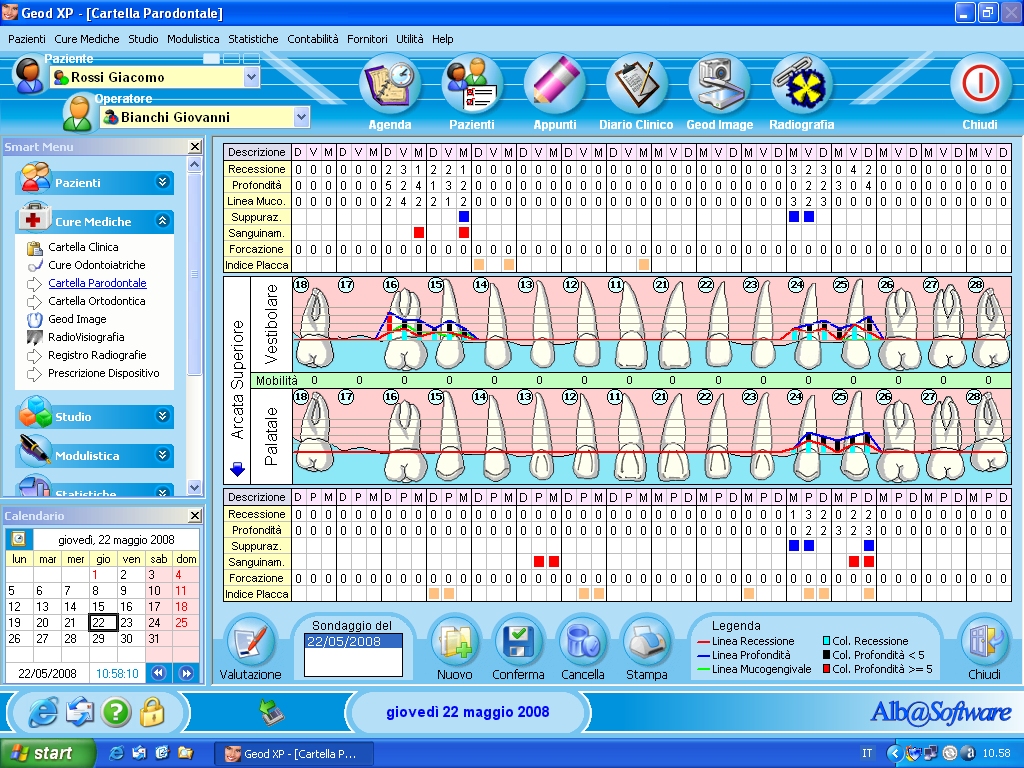The width and height of the screenshot is (1024, 768).
Task: Click the Cartella Parodontale link
Action: point(97,283)
